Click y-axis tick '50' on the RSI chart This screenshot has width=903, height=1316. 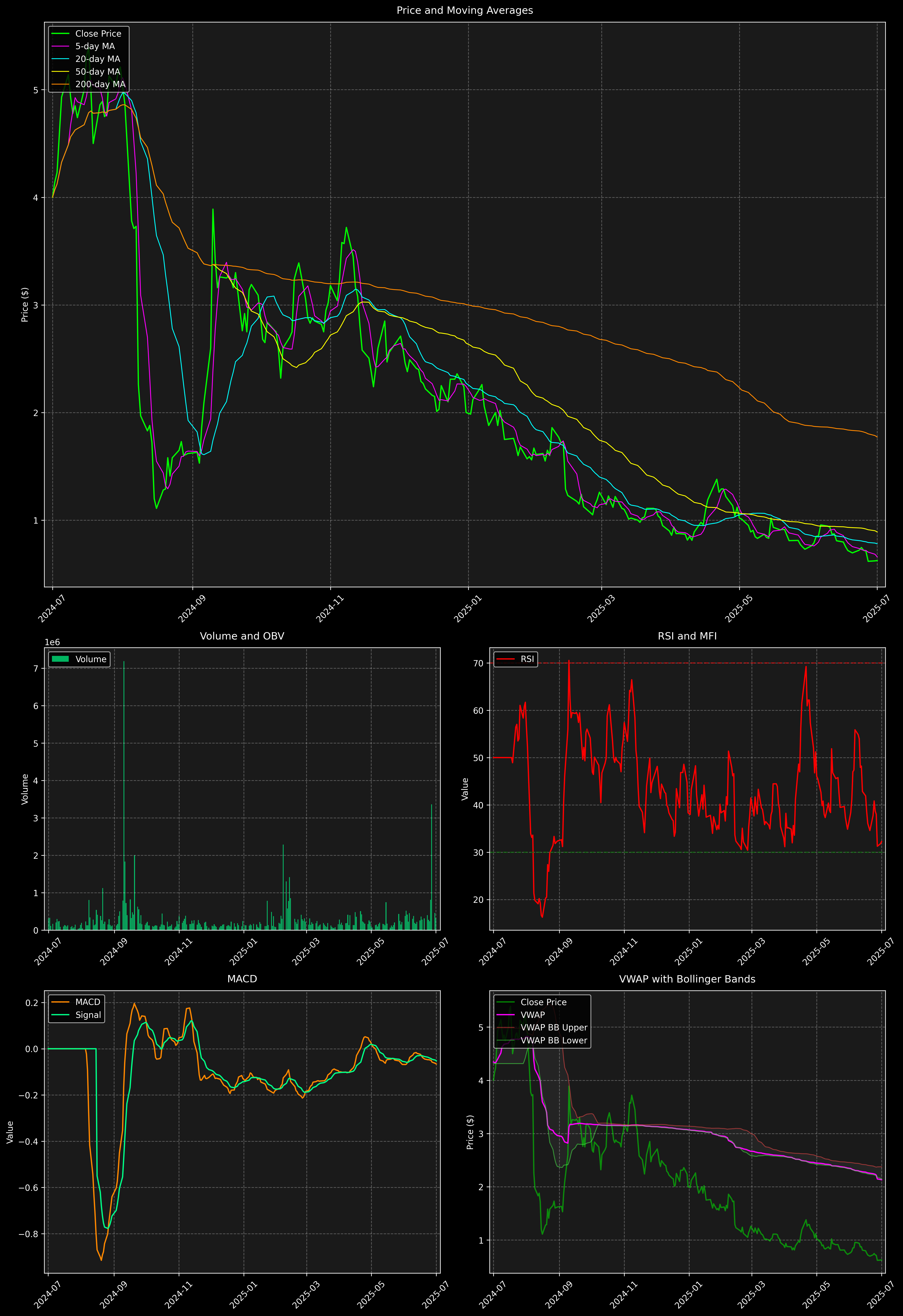479,758
